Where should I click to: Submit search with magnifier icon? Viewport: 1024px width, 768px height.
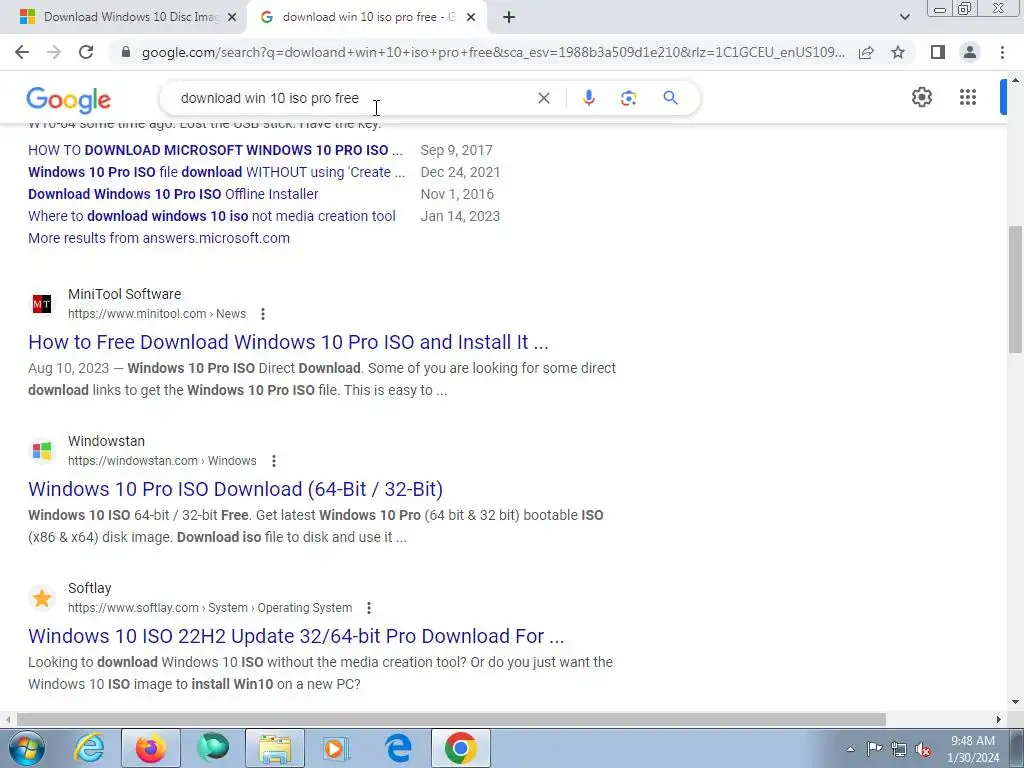click(x=670, y=98)
